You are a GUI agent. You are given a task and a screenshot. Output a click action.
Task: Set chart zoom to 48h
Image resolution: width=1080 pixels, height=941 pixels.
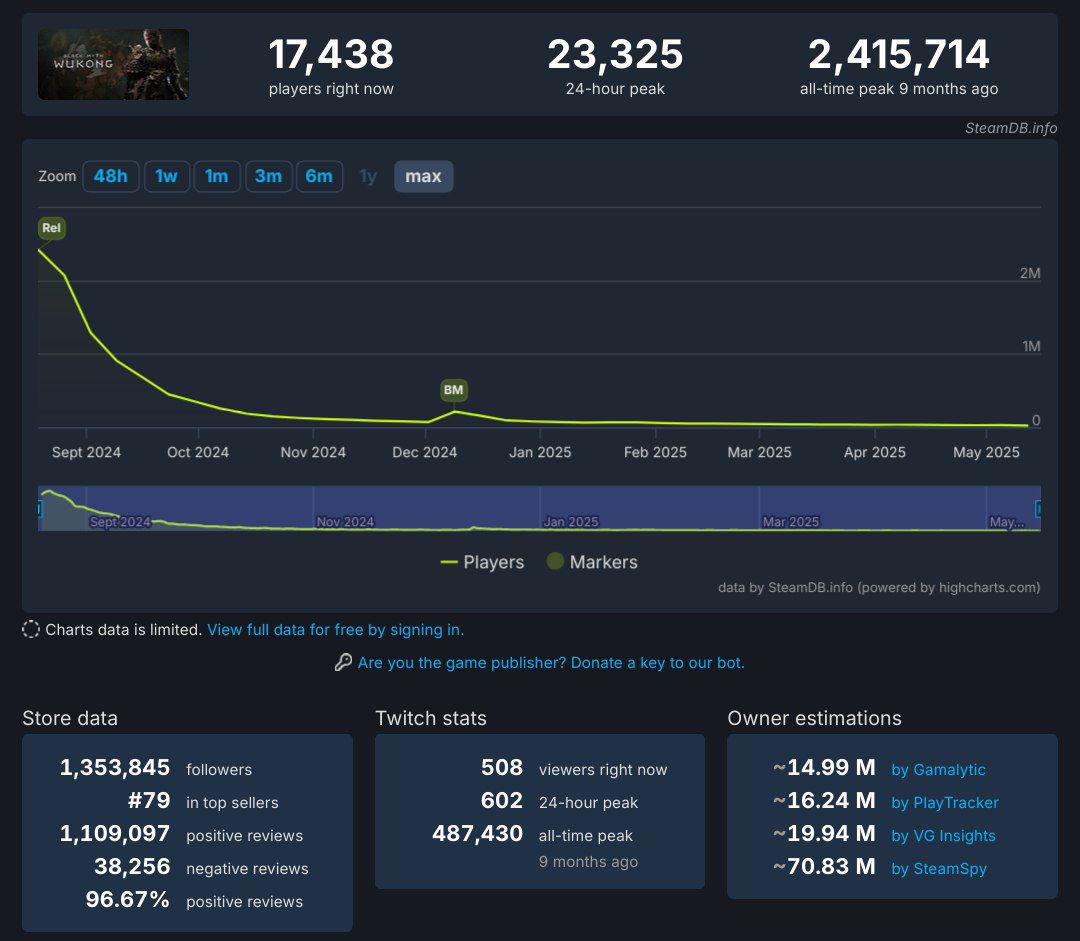110,176
